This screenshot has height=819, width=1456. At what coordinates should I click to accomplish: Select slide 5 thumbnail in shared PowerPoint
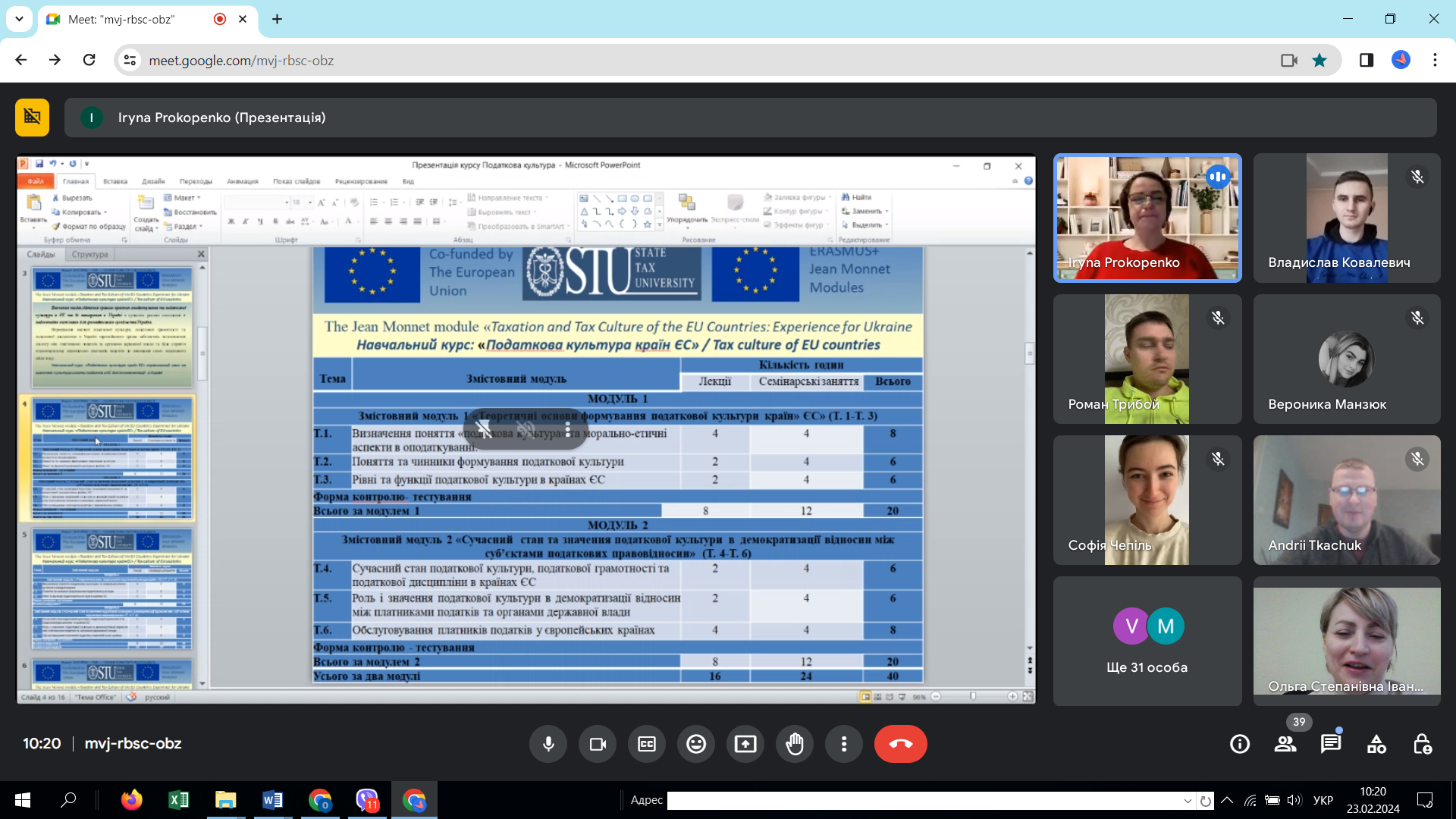[x=112, y=589]
